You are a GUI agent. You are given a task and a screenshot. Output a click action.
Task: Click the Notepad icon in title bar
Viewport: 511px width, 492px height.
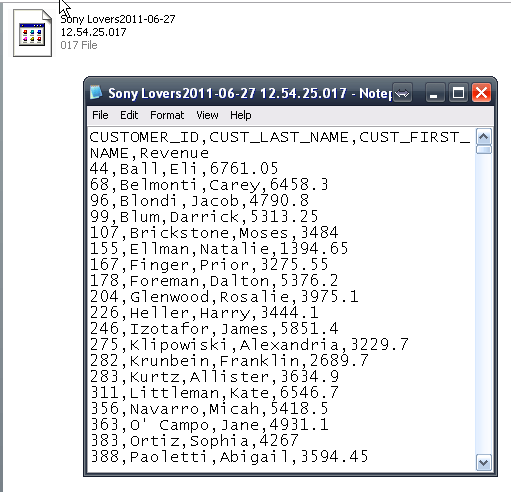tap(96, 93)
